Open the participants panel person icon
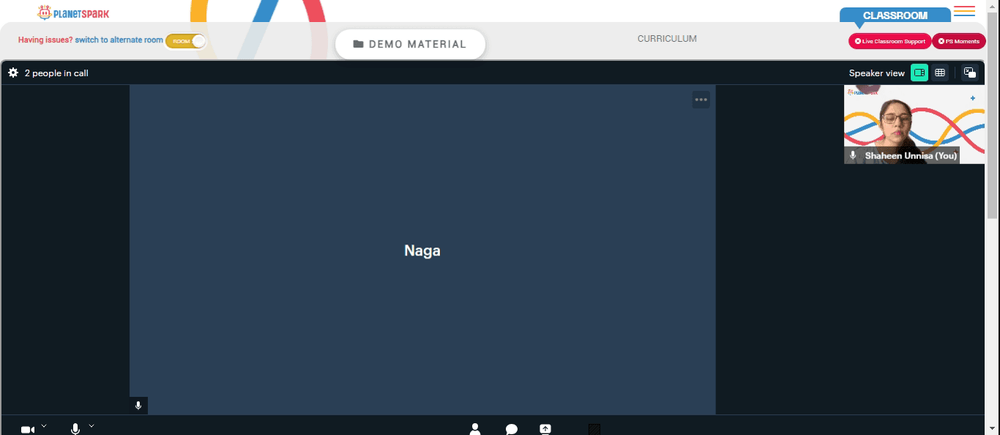This screenshot has height=435, width=1000. point(474,429)
